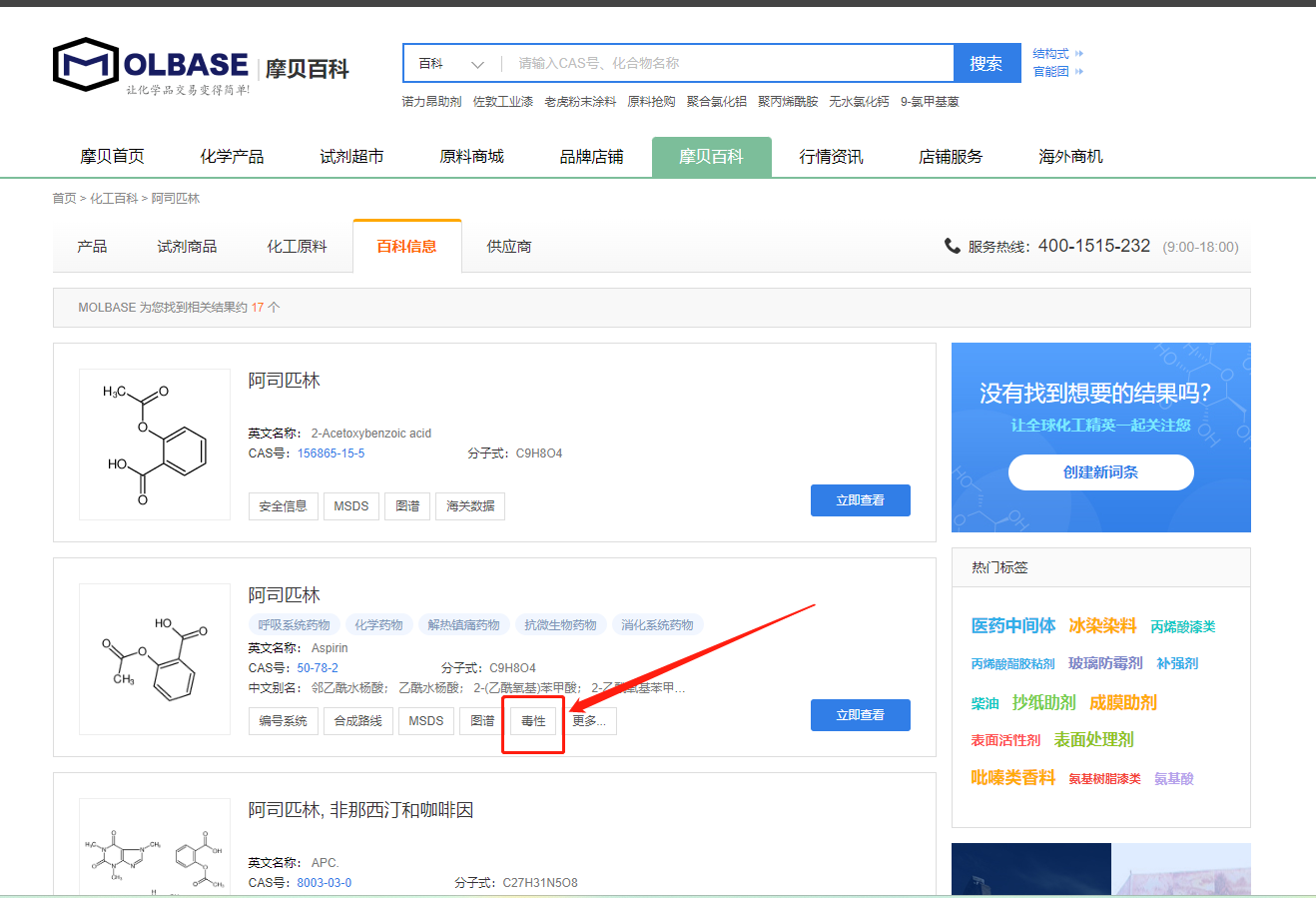Viewport: 1316px width, 898px height.
Task: Click 毒性 button for Aspirin
Action: tap(533, 721)
